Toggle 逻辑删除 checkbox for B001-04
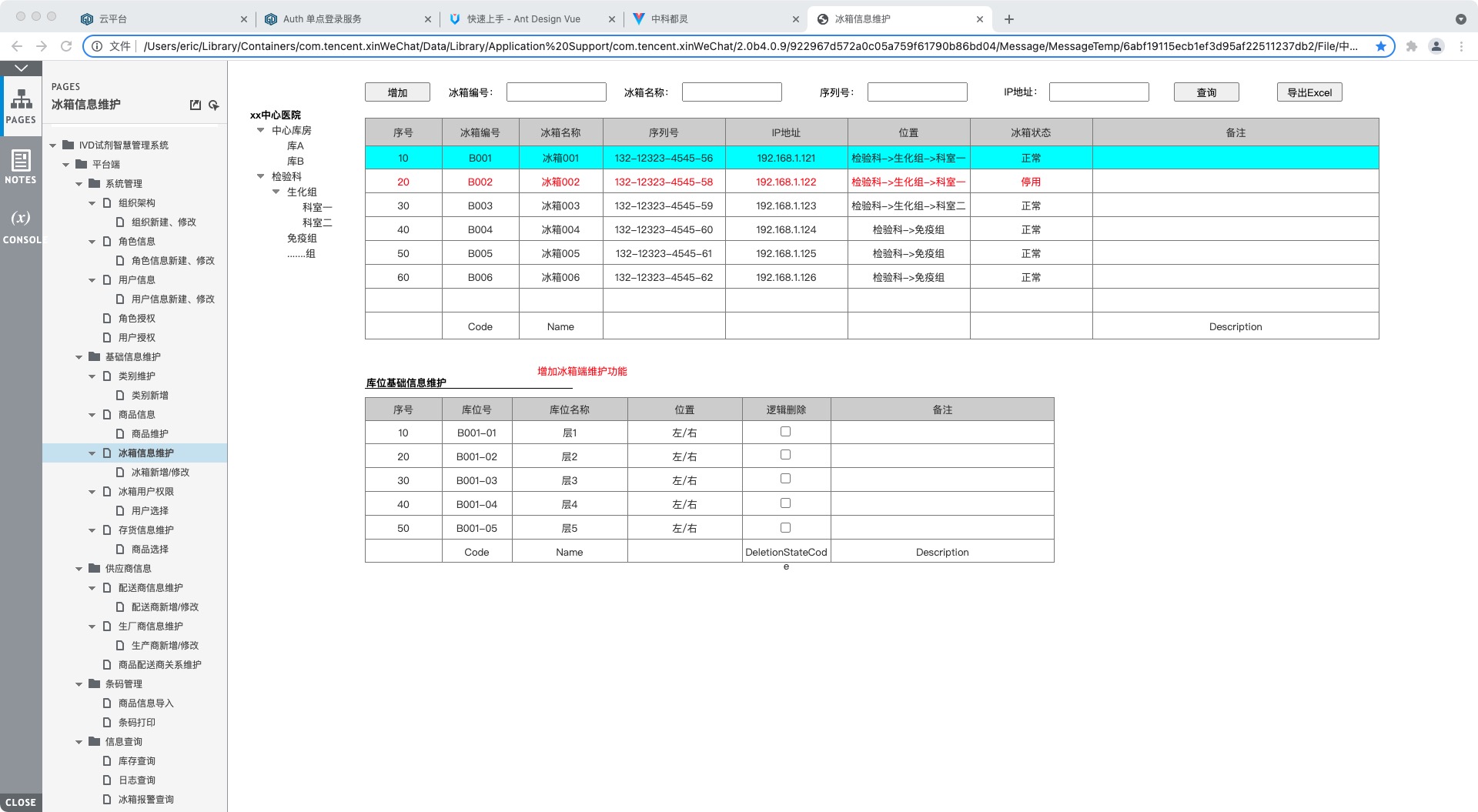The width and height of the screenshot is (1478, 812). tap(785, 503)
